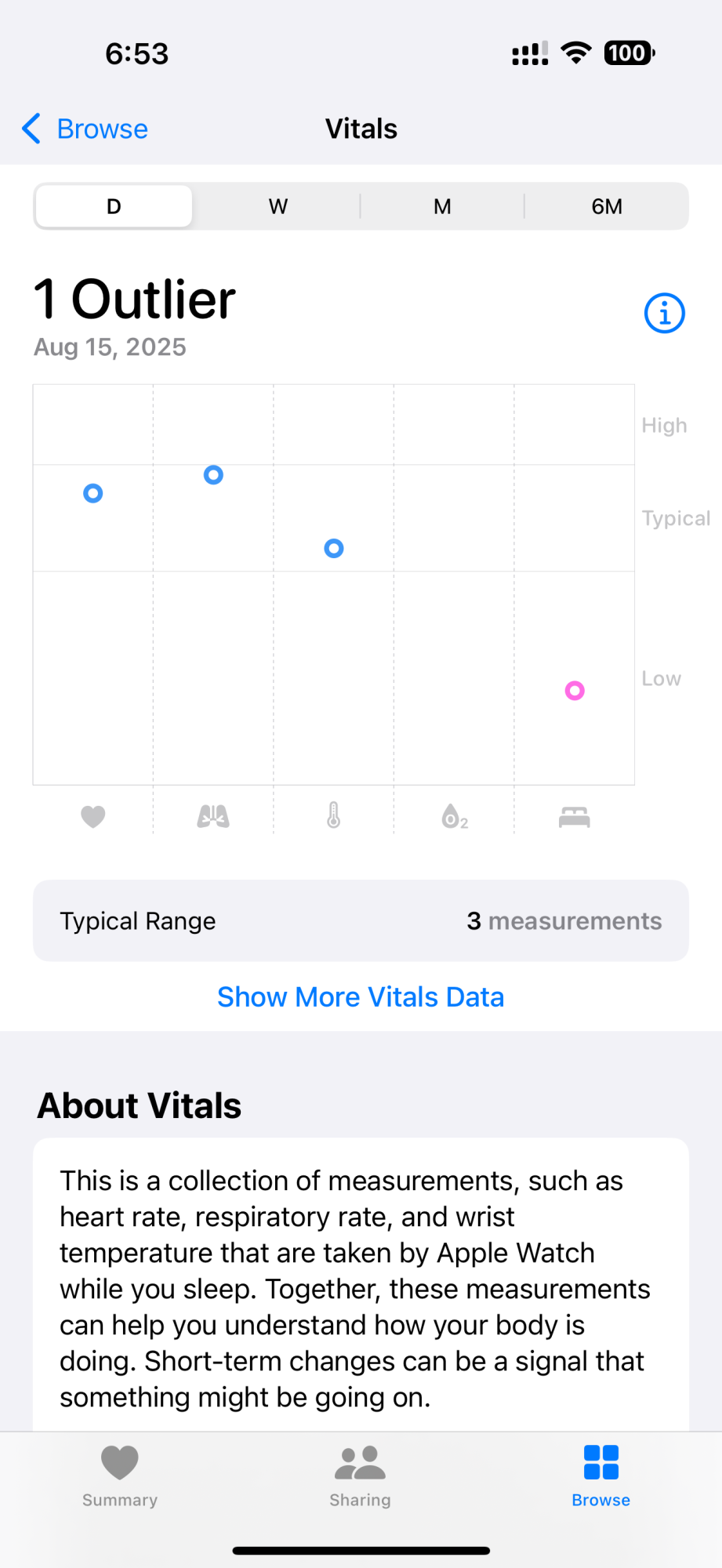
Task: Tap the heart rate icon below chart
Action: (93, 817)
